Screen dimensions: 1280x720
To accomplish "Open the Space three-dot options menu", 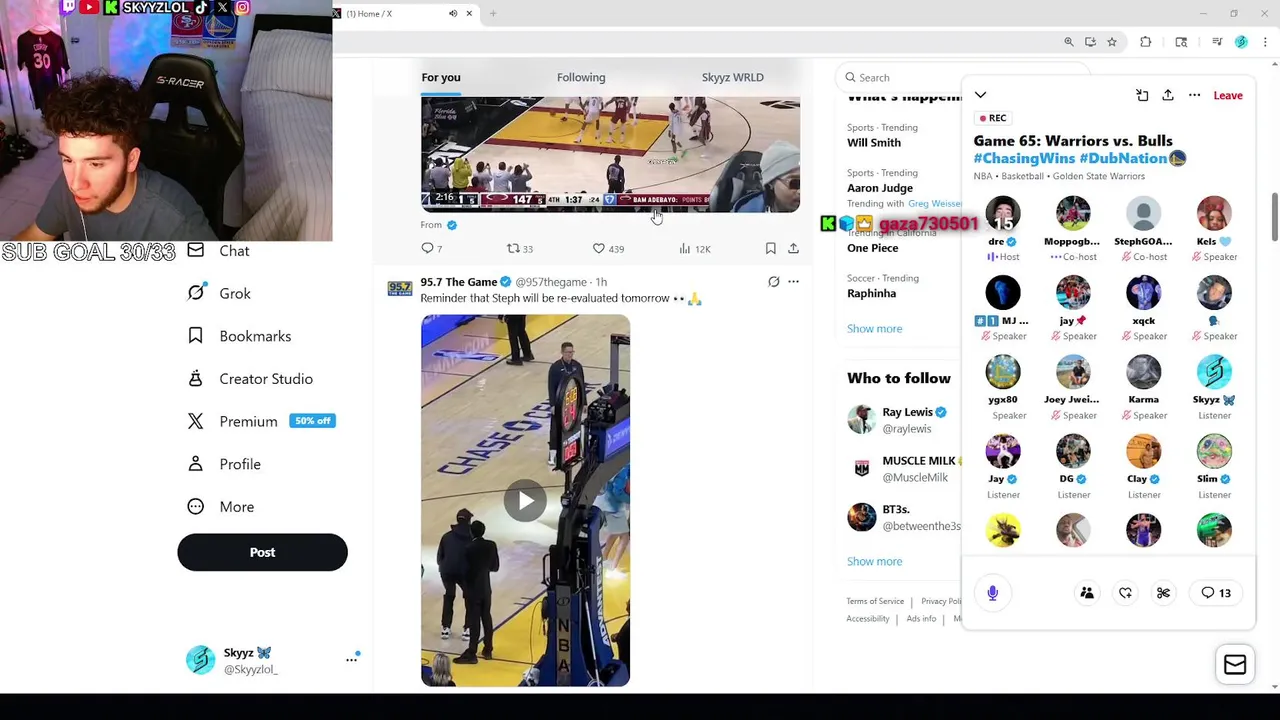I will (x=1194, y=95).
